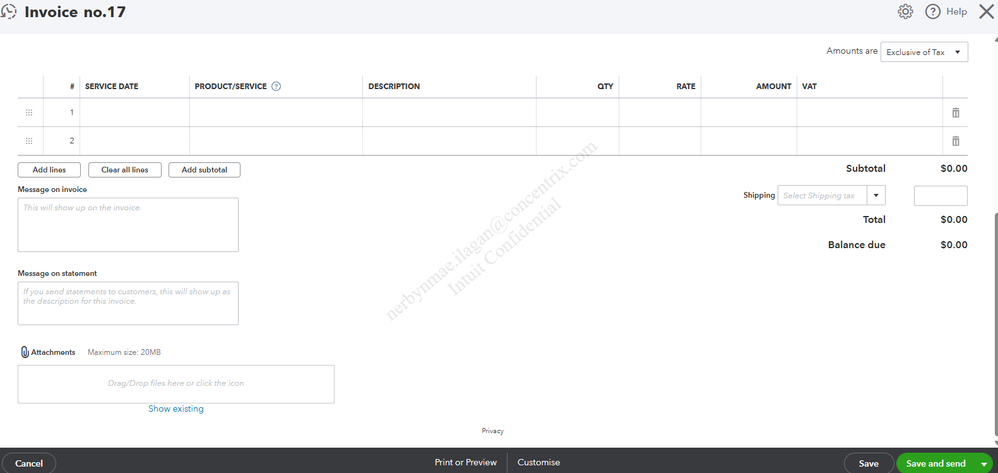Click the Product/Service info question mark icon

276,87
